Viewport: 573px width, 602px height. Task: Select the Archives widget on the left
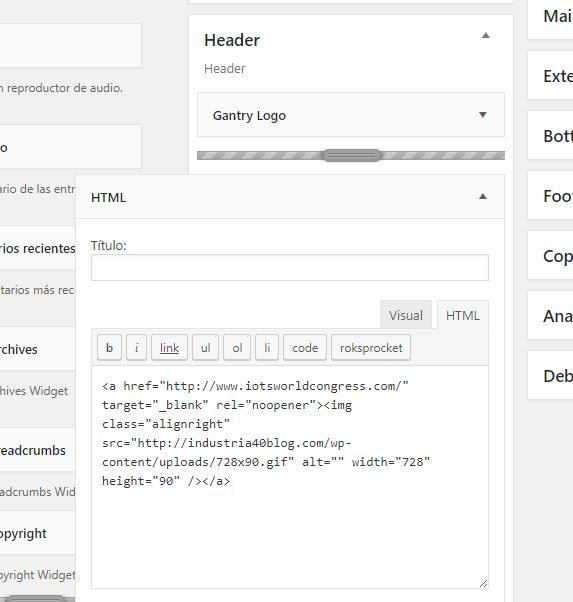click(x=38, y=349)
